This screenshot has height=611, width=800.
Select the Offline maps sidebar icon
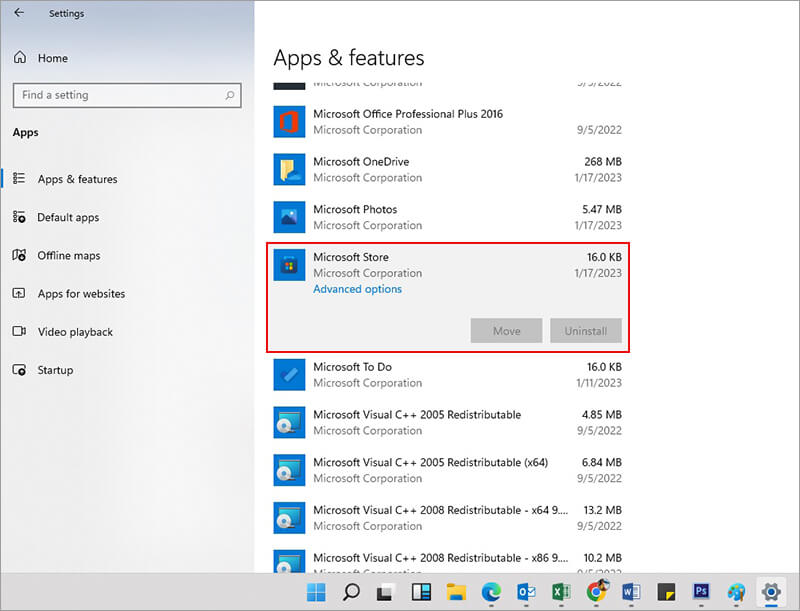[19, 254]
